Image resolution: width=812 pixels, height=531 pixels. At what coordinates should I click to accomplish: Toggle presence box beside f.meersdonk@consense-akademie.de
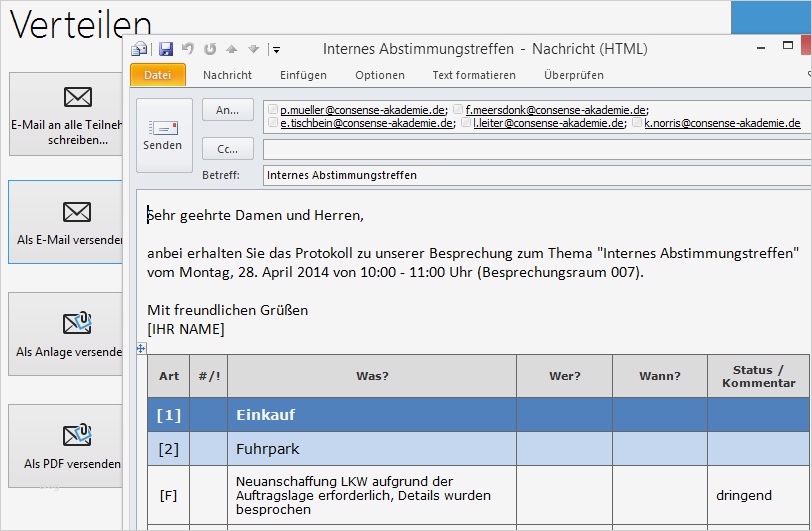pyautogui.click(x=458, y=109)
